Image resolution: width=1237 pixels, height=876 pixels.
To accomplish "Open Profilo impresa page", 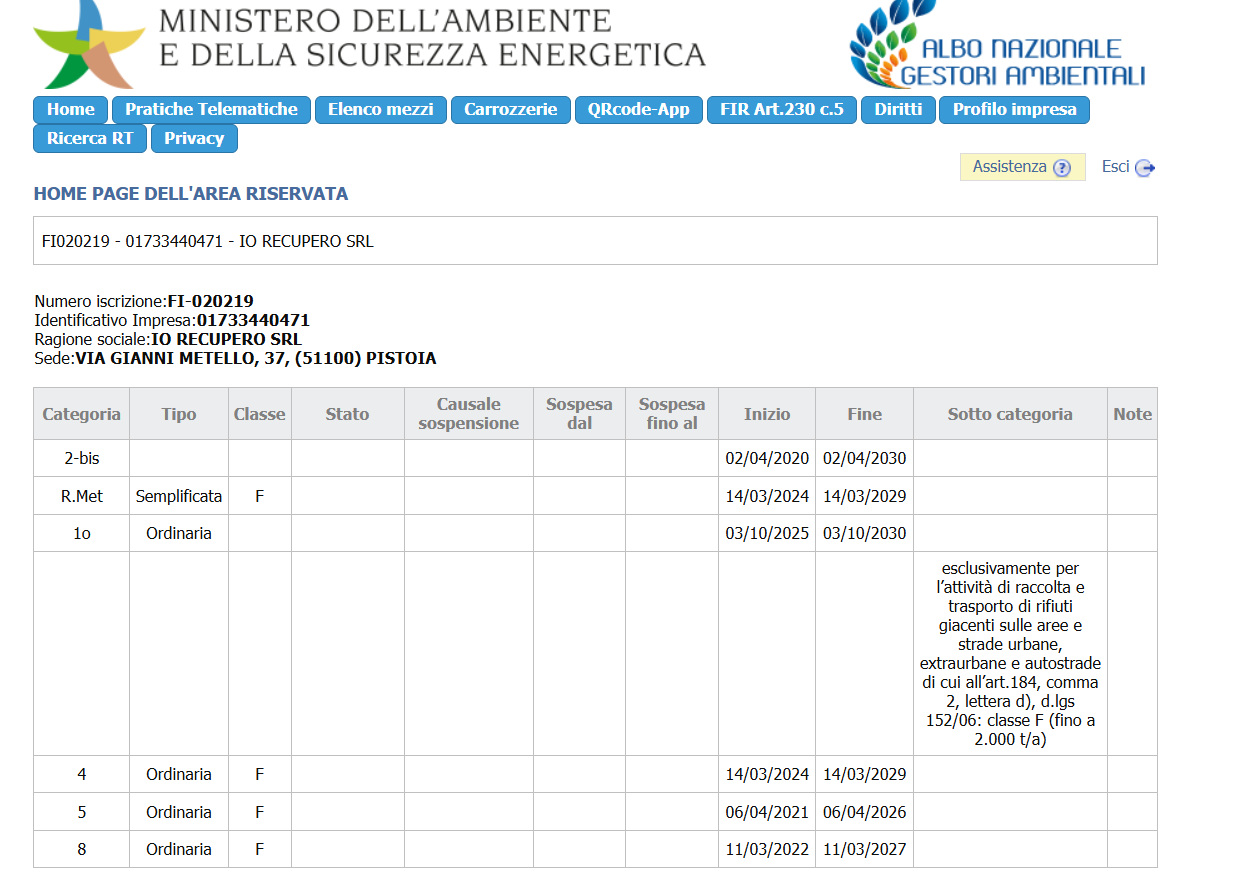I will 1013,110.
